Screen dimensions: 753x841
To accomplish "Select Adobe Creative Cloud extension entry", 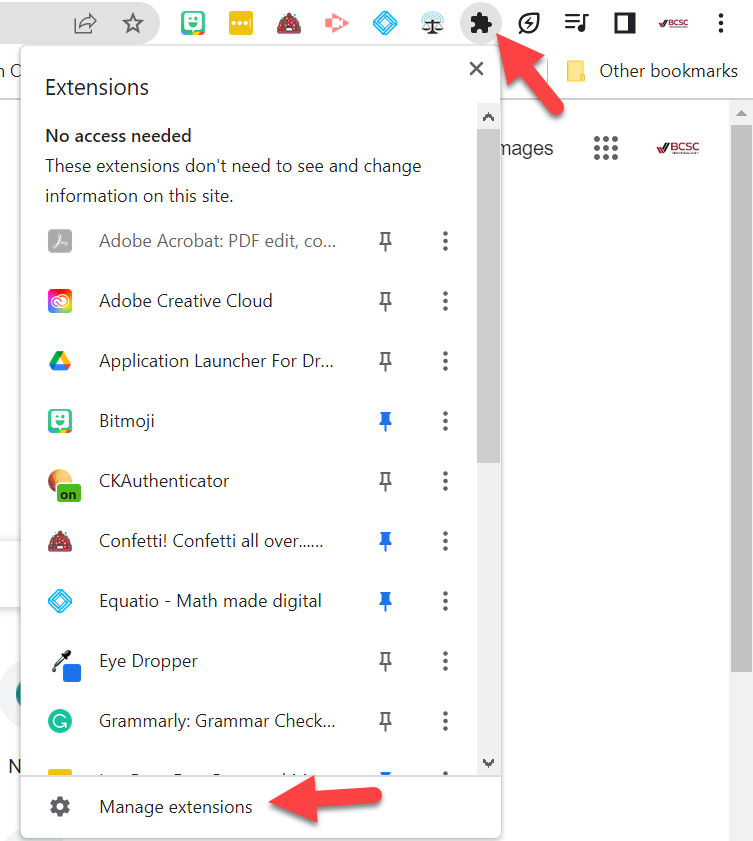I will point(186,301).
